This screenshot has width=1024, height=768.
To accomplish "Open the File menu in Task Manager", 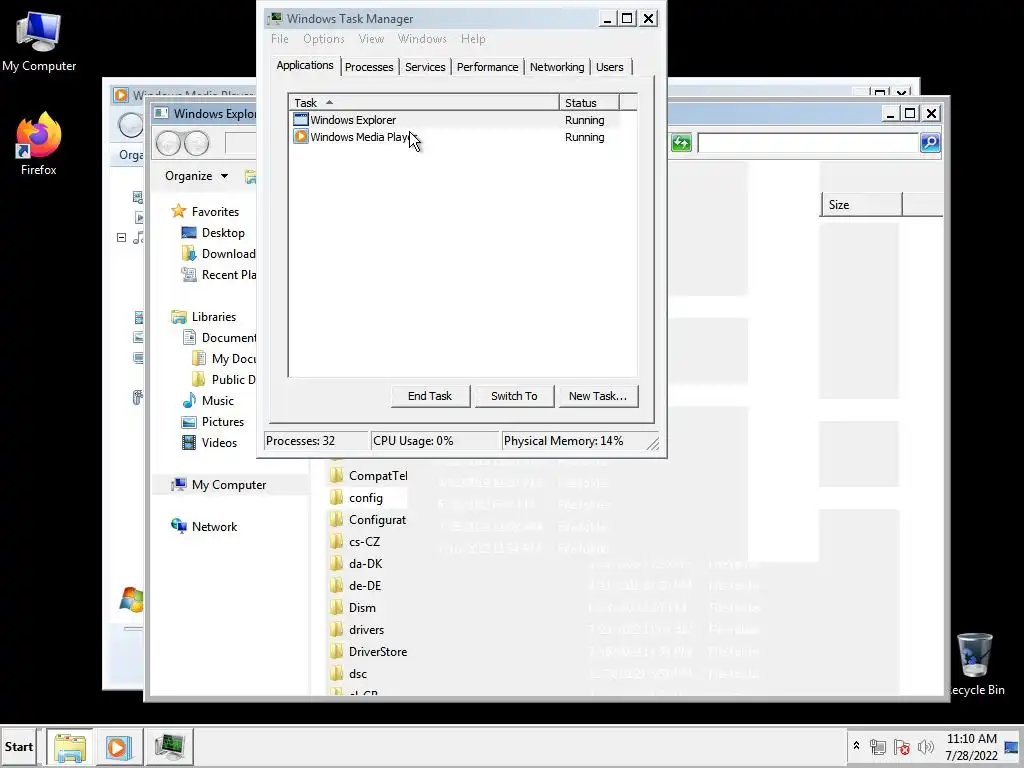I will (280, 39).
